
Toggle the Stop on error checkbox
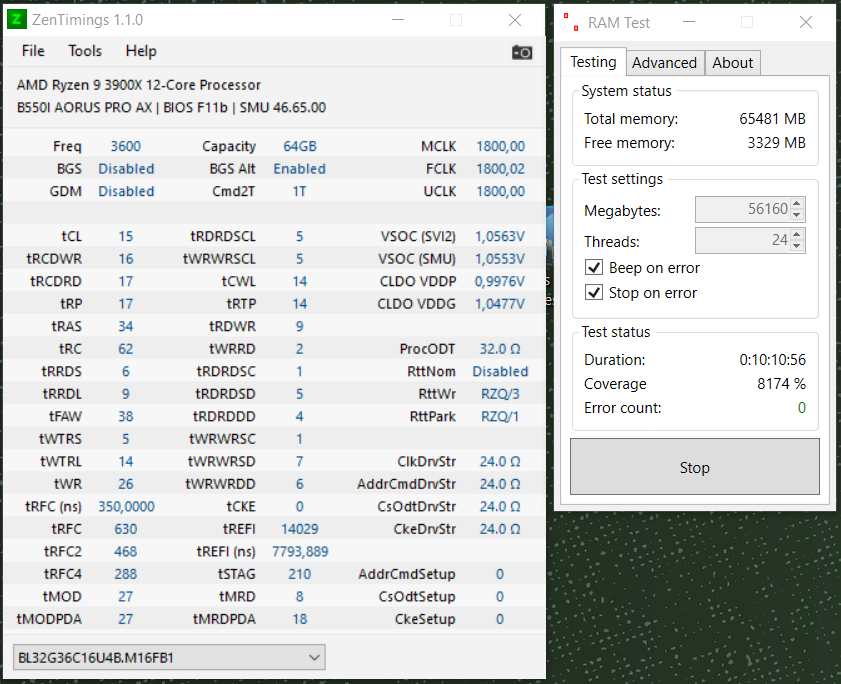[x=594, y=292]
